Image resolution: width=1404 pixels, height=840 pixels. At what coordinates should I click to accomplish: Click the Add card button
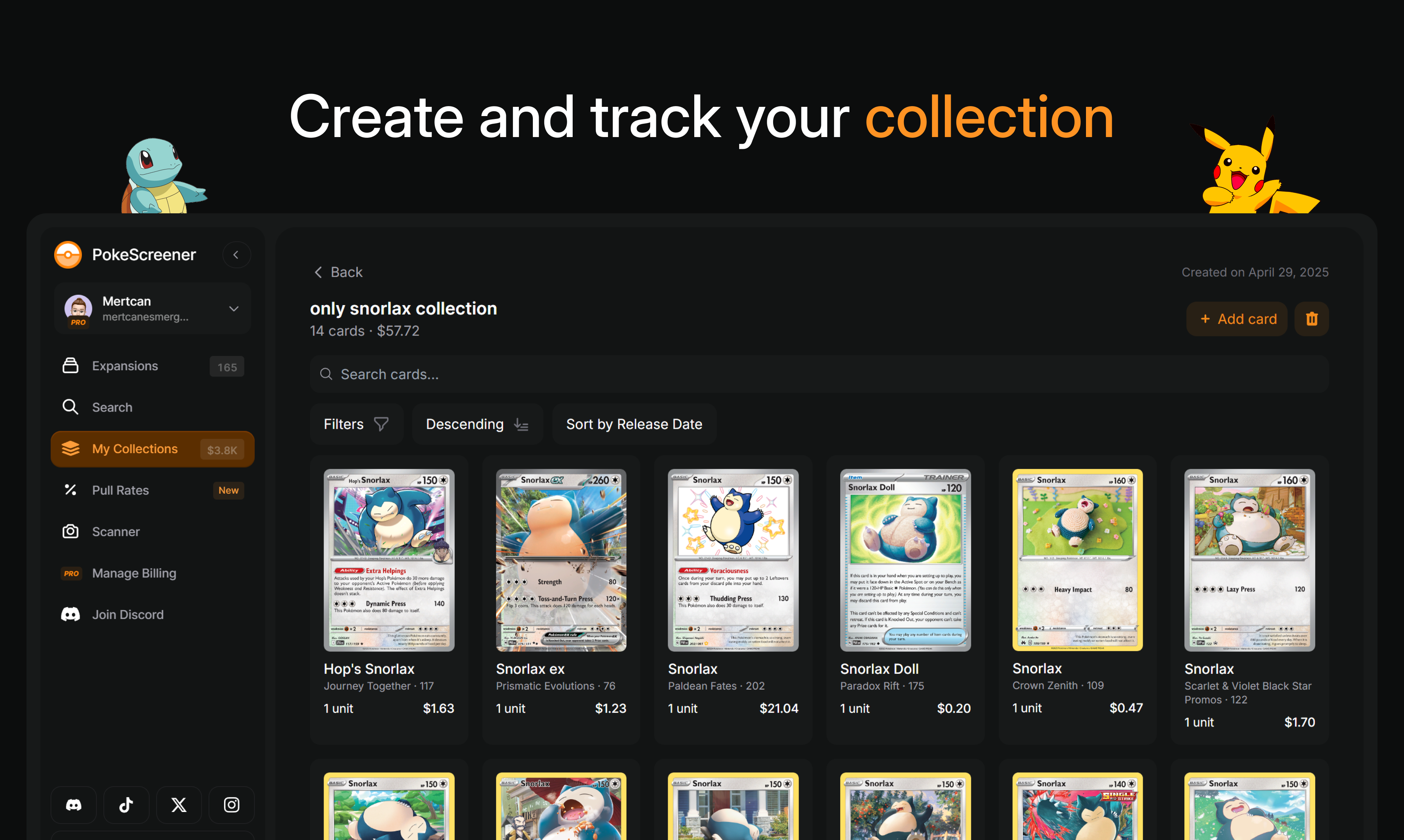(x=1237, y=319)
